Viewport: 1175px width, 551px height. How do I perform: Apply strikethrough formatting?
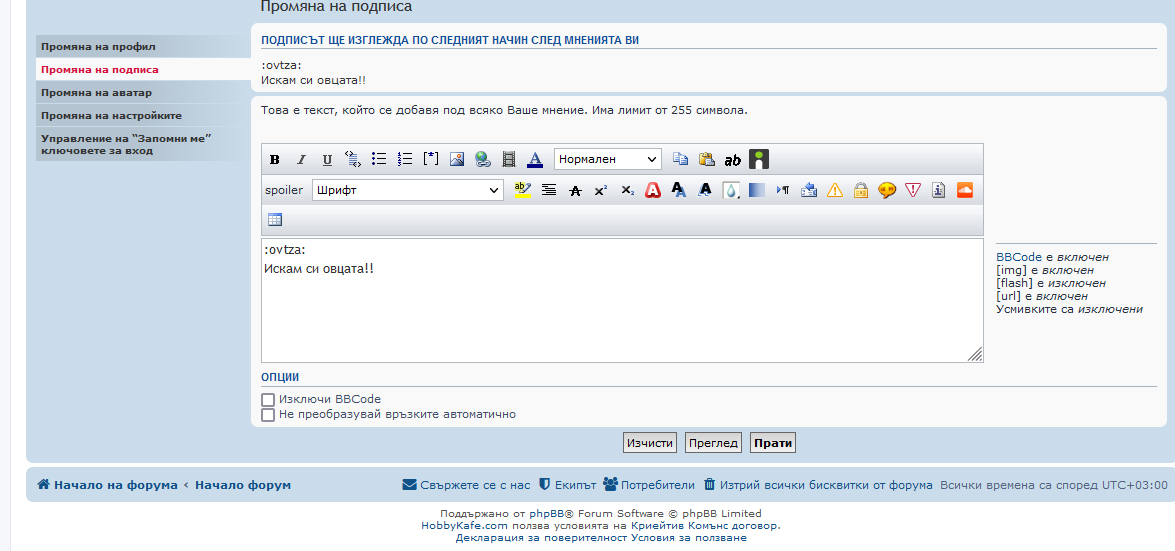pos(575,190)
